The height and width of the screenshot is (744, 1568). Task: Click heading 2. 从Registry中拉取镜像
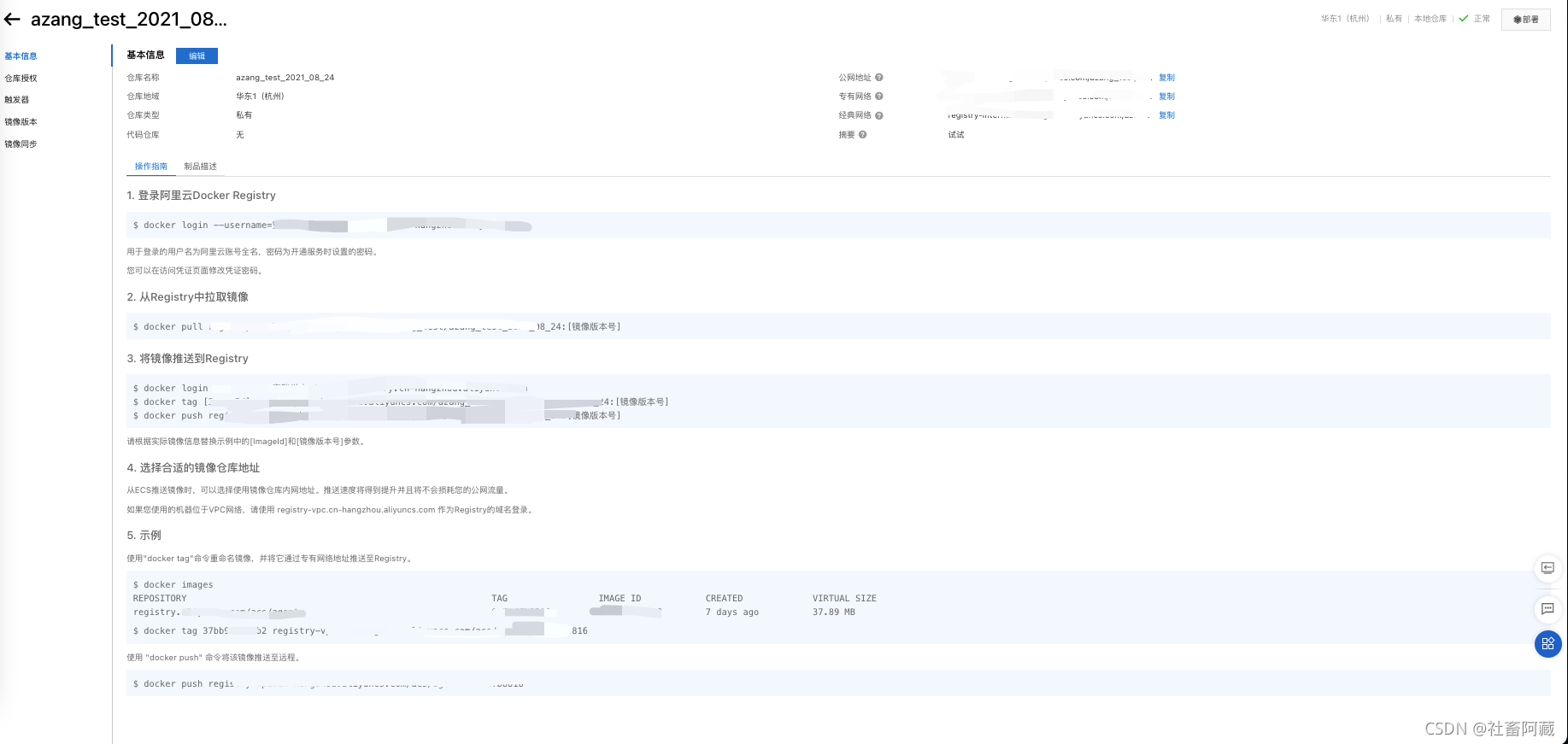(x=188, y=297)
